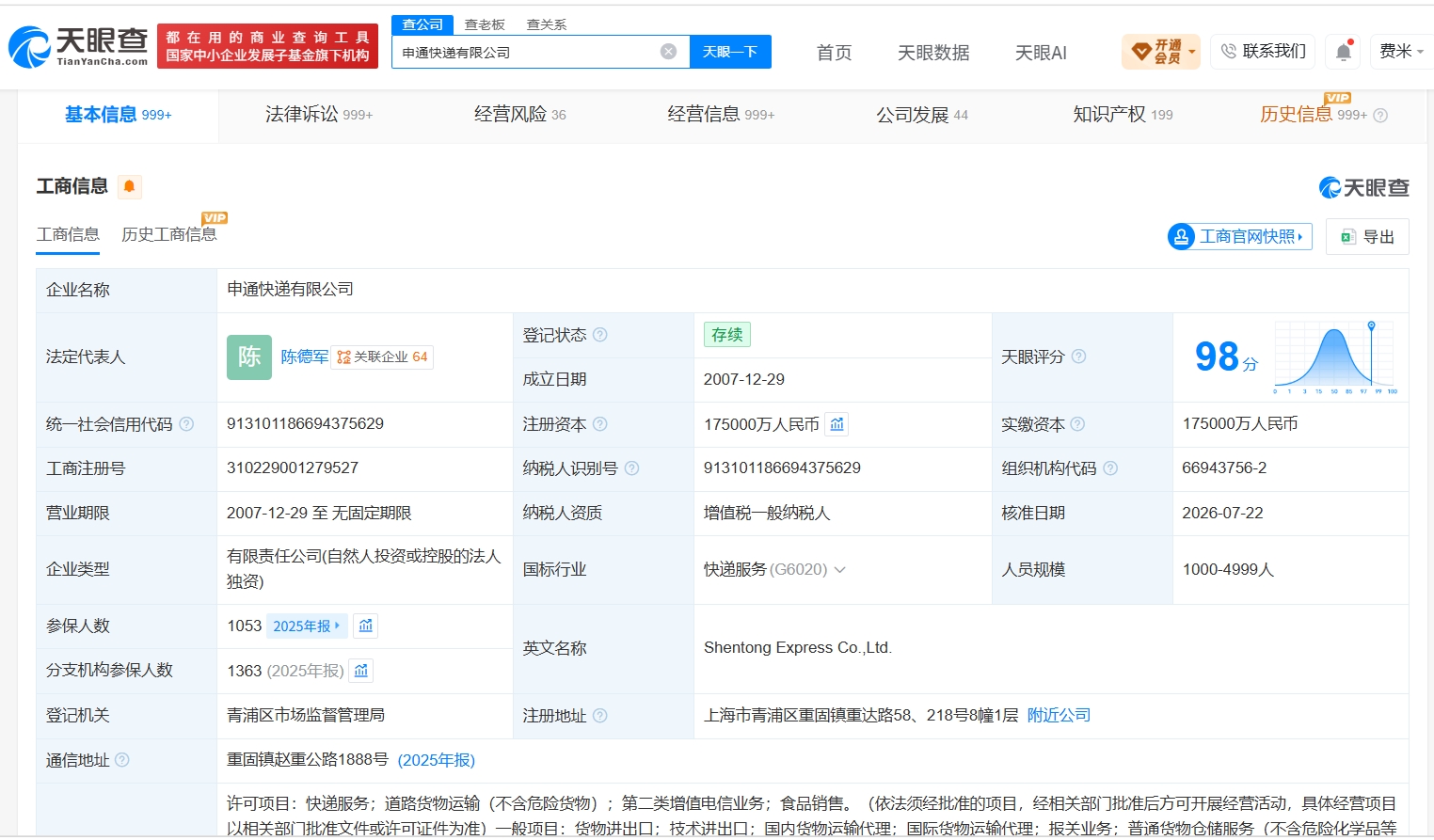Open insured count chart icon beside 2025年报
This screenshot has width=1434, height=840.
pyautogui.click(x=366, y=626)
